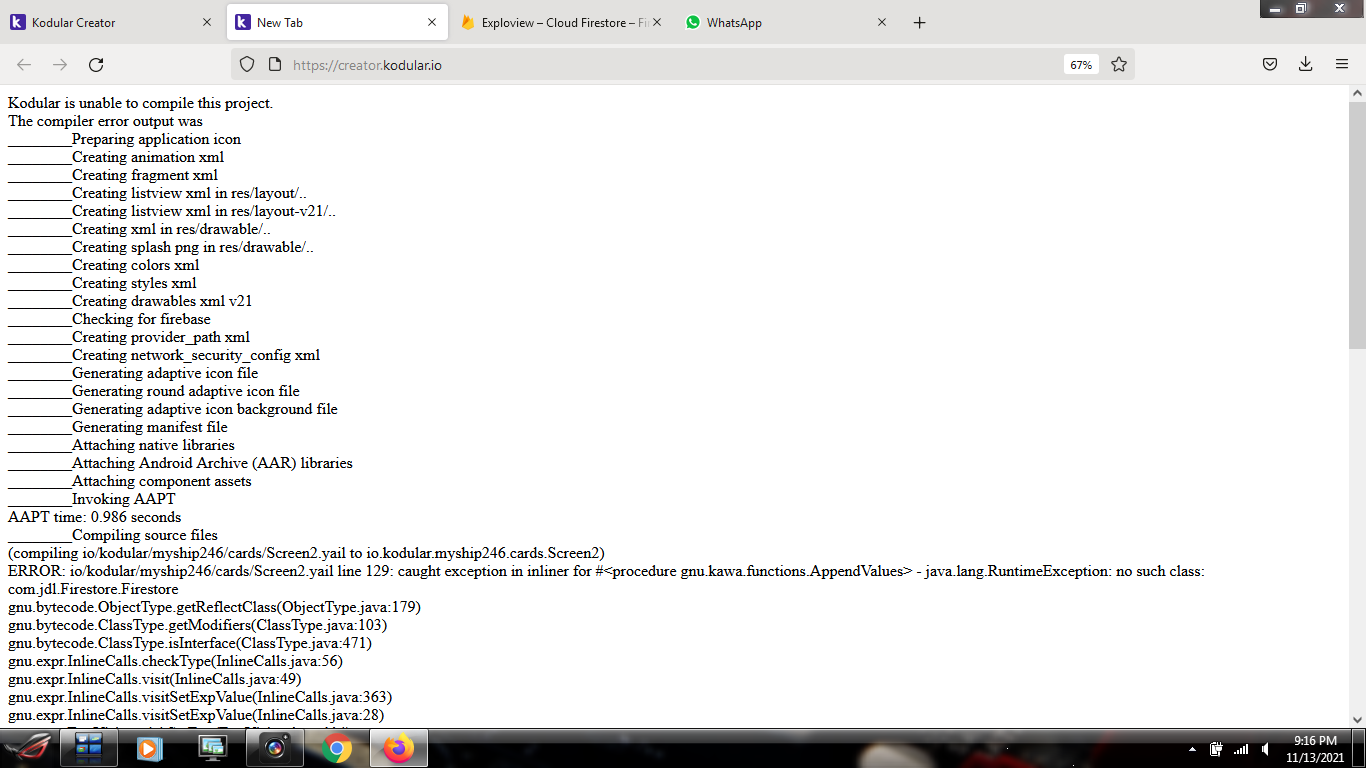Close the WhatsApp tab
Image resolution: width=1366 pixels, height=768 pixels.
(x=882, y=22)
